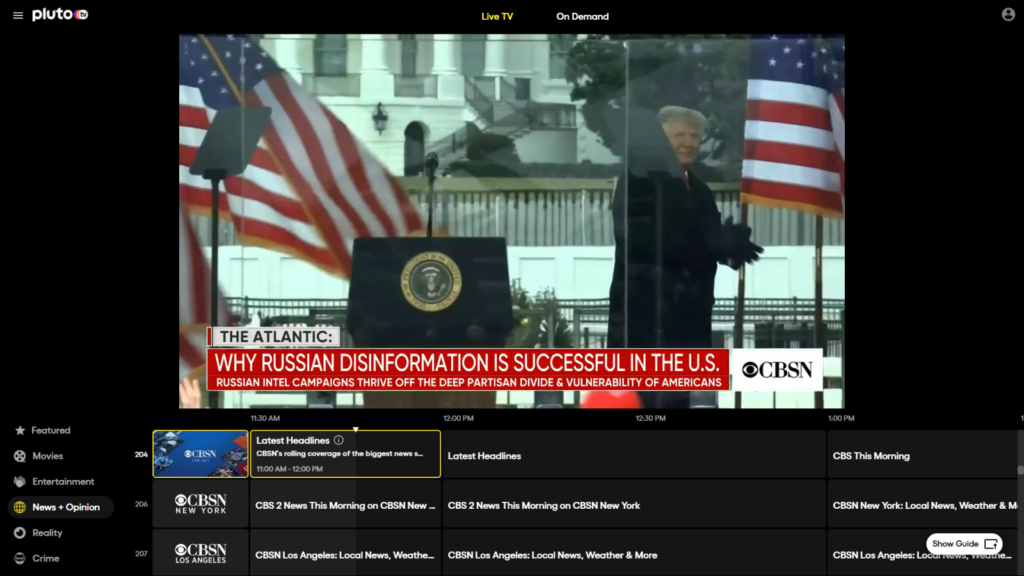This screenshot has height=576, width=1024.
Task: Click channel number 204
Action: (x=141, y=455)
